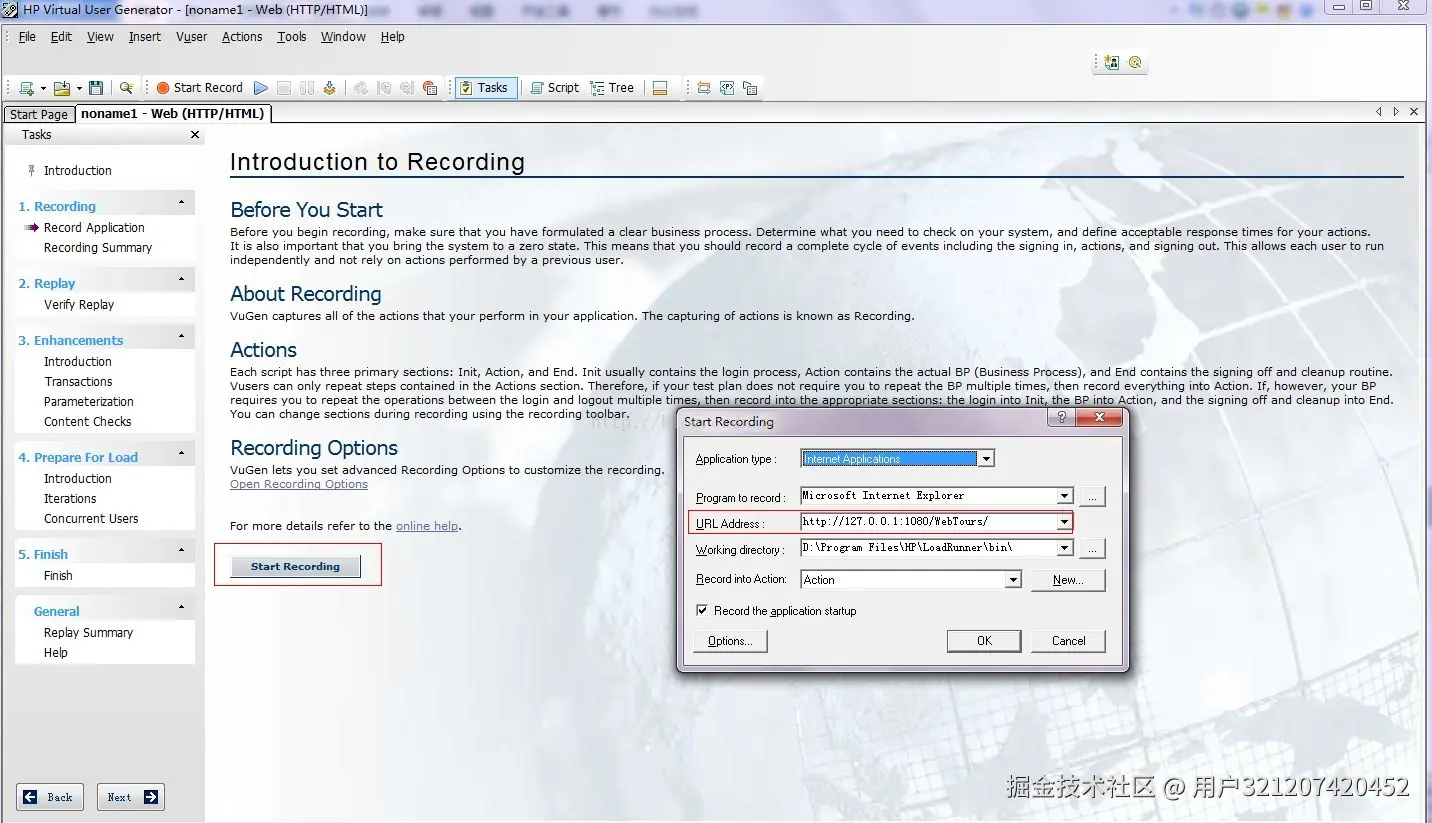Open the Actions menu
1432x823 pixels.
pos(242,37)
